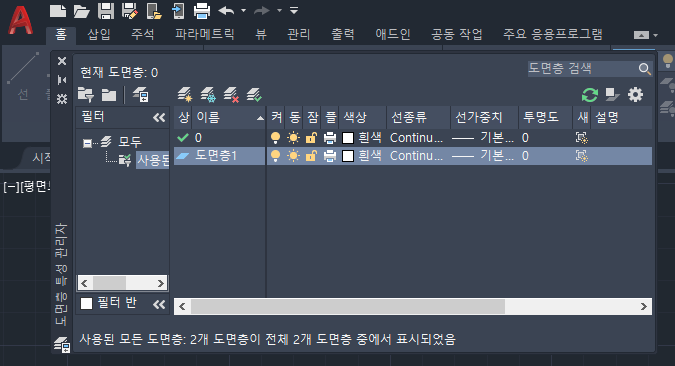Screen dimensions: 675x366
Task: Close the layer properties palette with X
Action: coord(62,61)
